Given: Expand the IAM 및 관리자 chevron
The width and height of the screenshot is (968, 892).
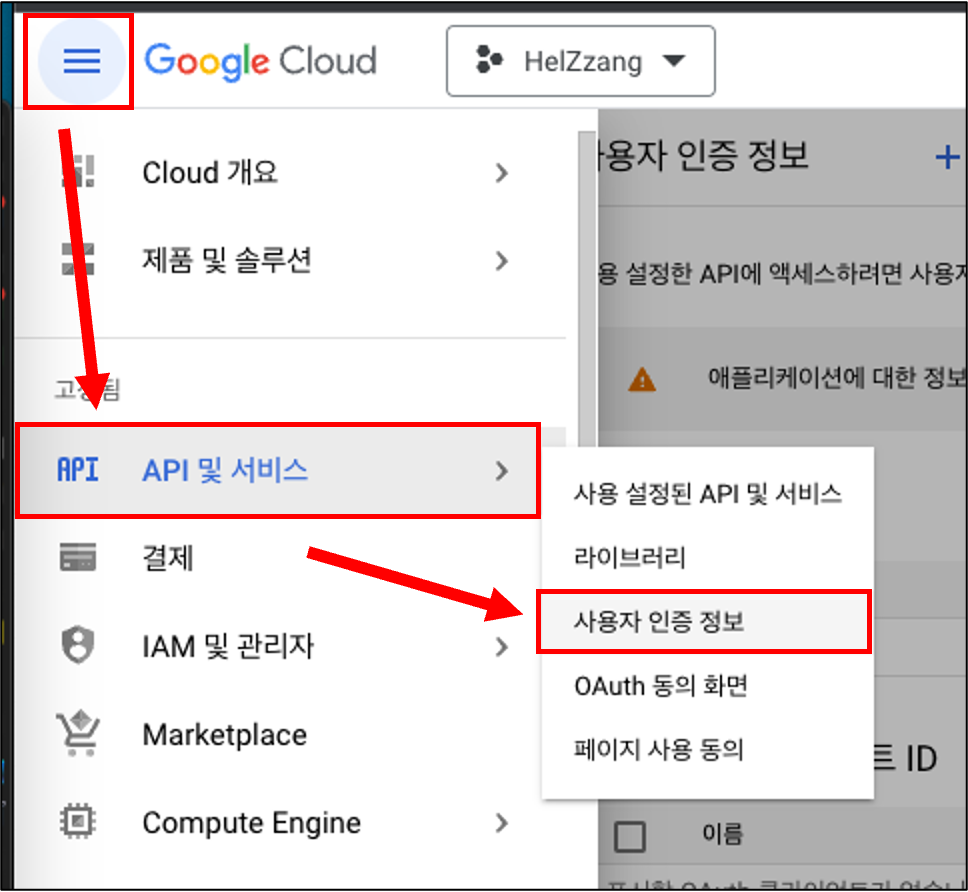Looking at the screenshot, I should 501,647.
